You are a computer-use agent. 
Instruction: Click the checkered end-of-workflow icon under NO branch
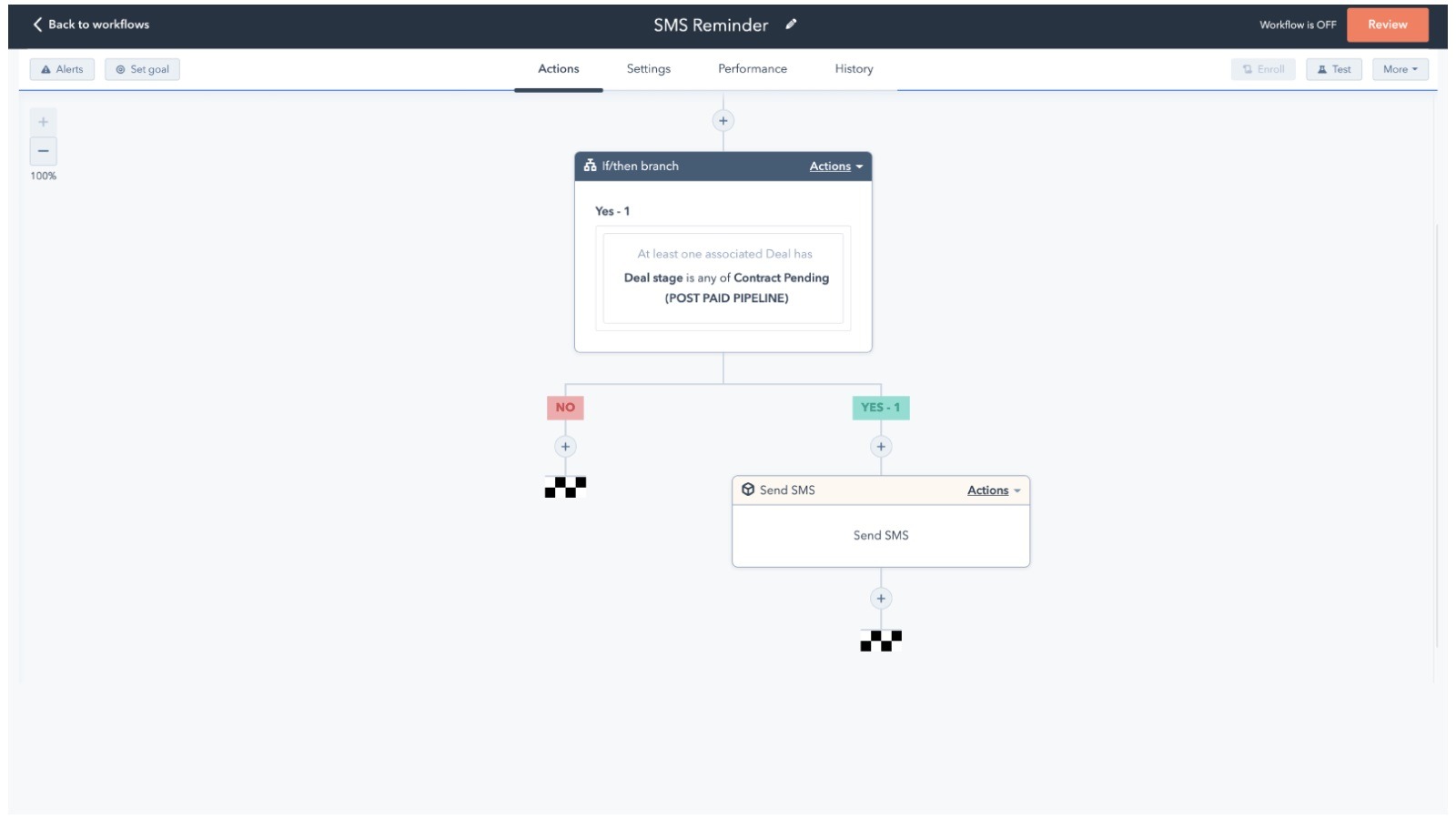tap(564, 487)
